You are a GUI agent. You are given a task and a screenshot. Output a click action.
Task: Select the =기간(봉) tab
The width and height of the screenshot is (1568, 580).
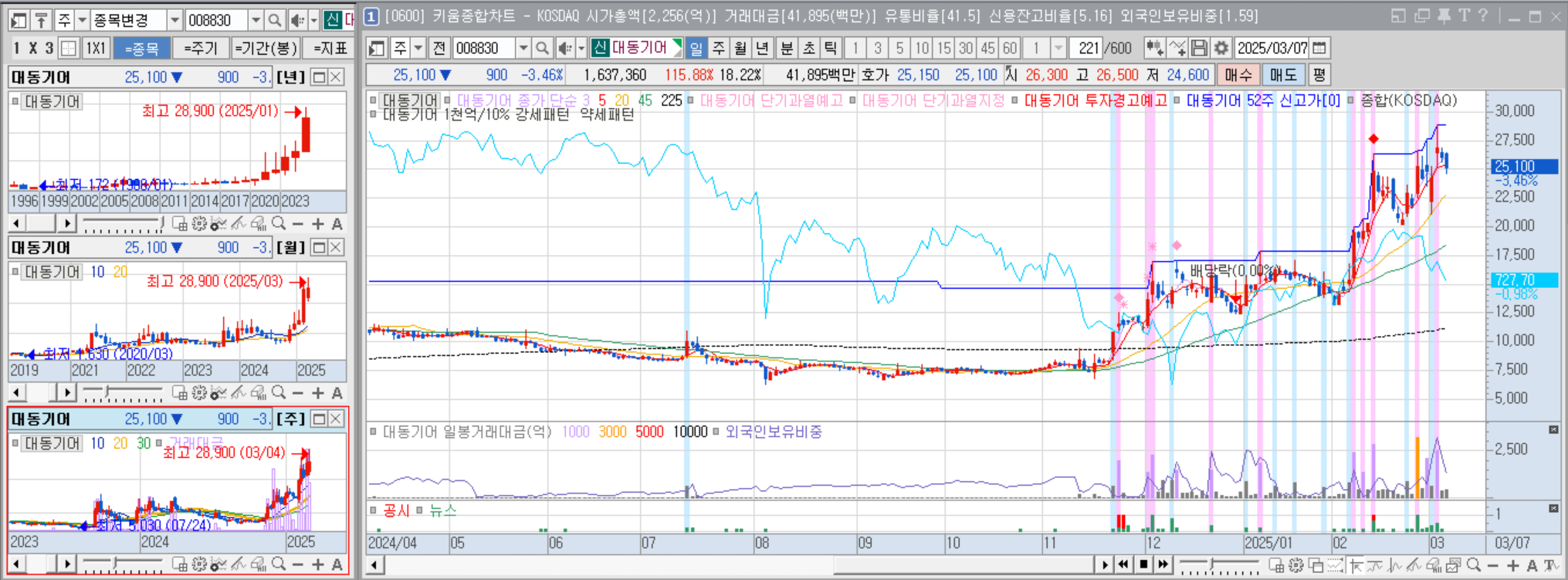(265, 48)
